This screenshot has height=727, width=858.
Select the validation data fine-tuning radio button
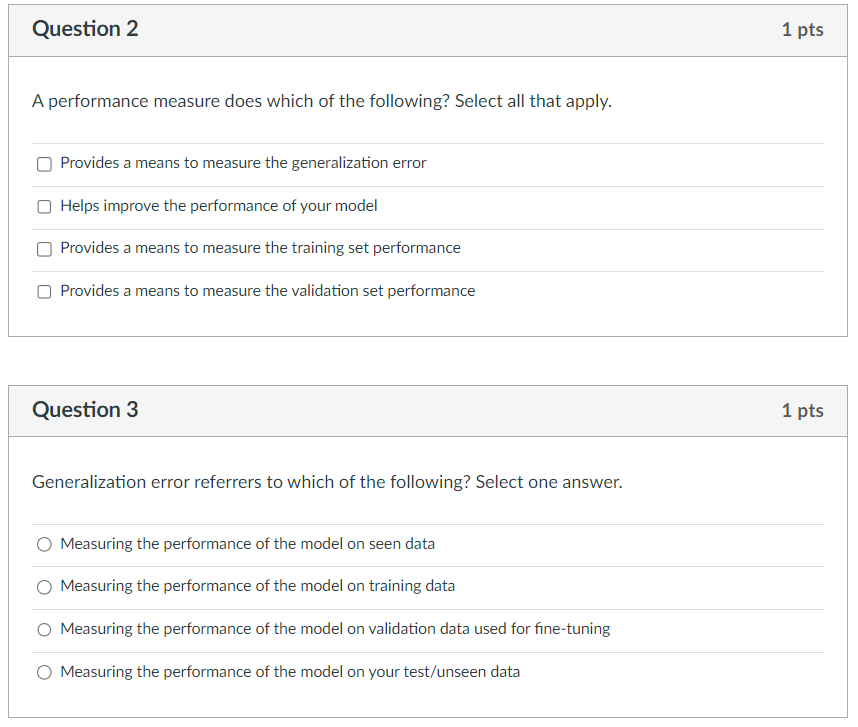44,630
